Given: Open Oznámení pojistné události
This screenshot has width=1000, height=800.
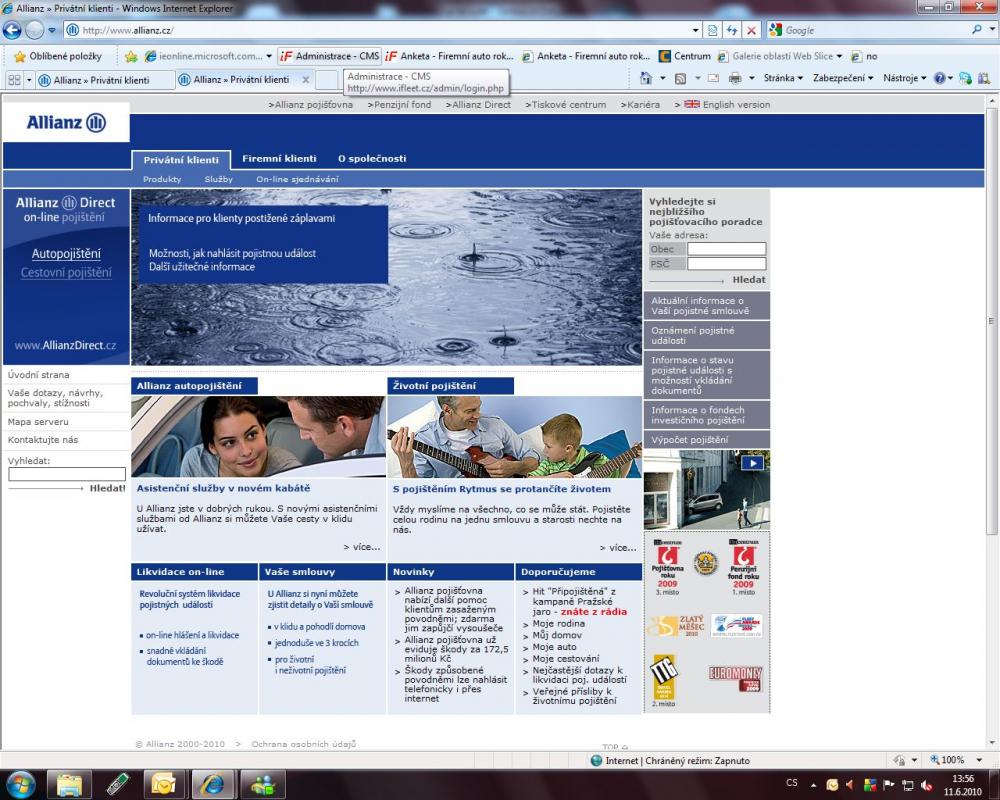Looking at the screenshot, I should point(707,336).
